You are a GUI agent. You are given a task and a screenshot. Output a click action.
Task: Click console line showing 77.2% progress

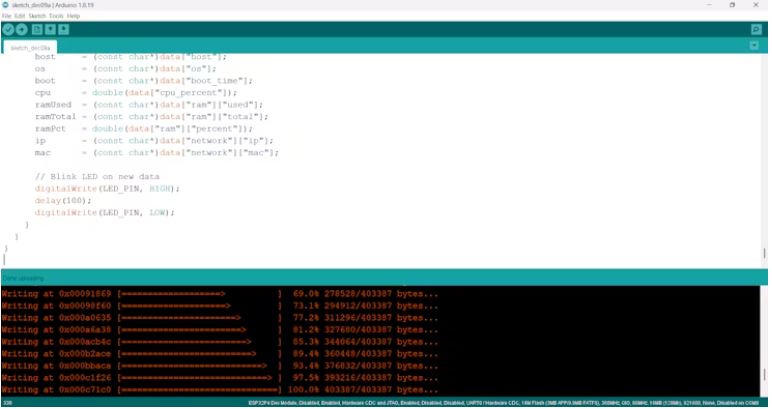click(x=220, y=318)
